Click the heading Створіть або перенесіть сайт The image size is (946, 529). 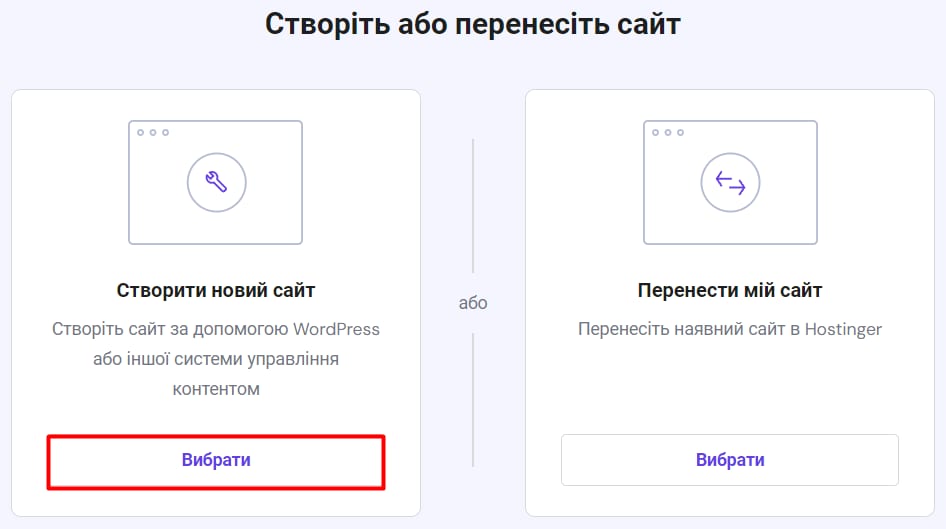tap(472, 24)
